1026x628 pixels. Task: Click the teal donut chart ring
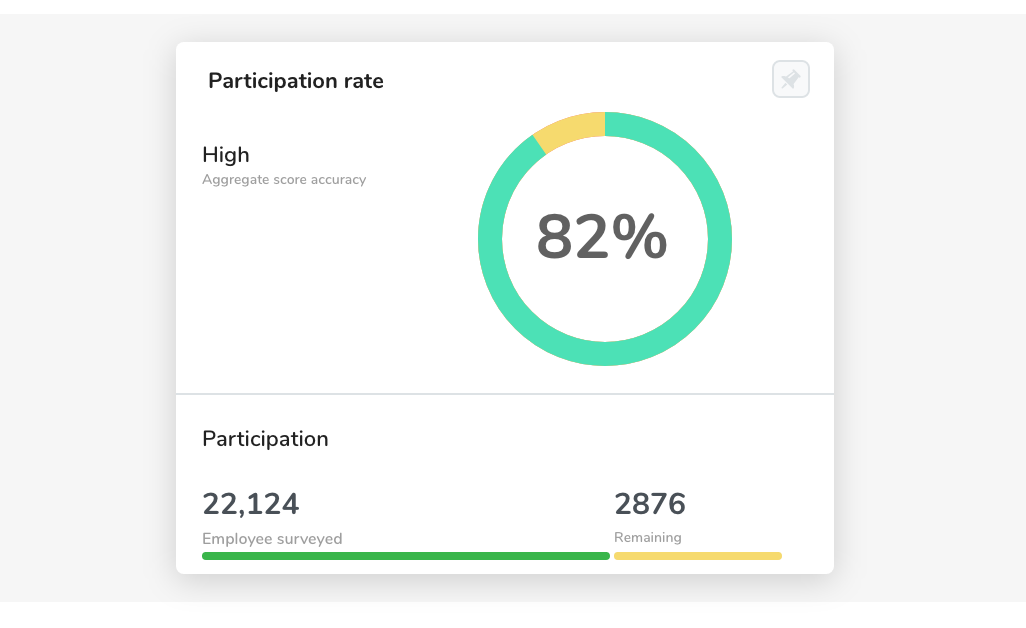tap(720, 239)
